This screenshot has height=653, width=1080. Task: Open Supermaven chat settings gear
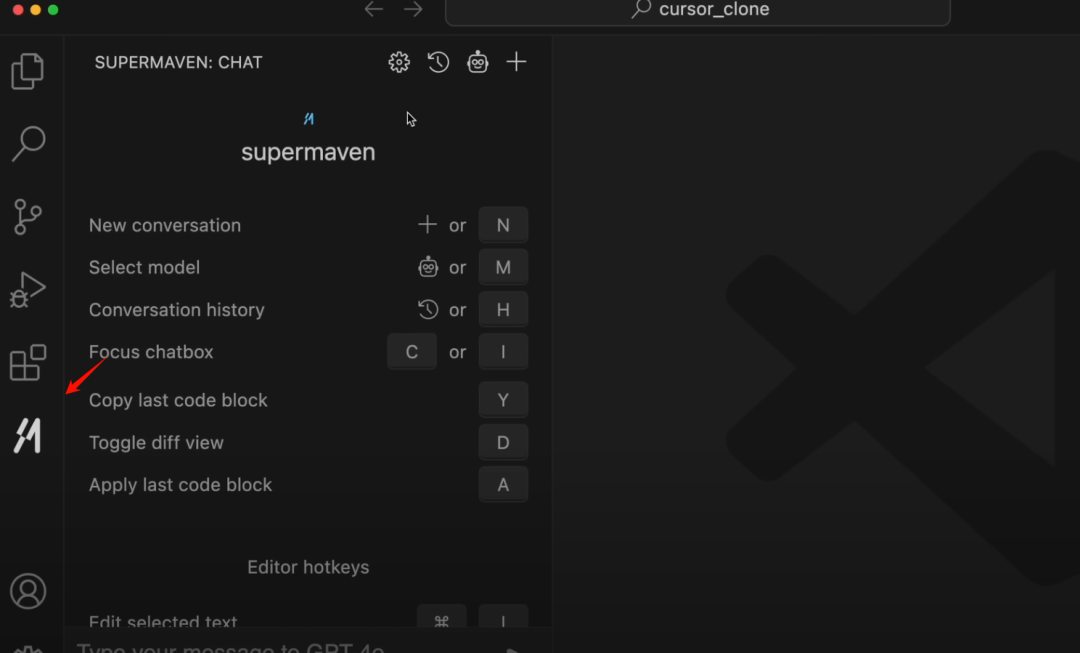click(x=399, y=62)
